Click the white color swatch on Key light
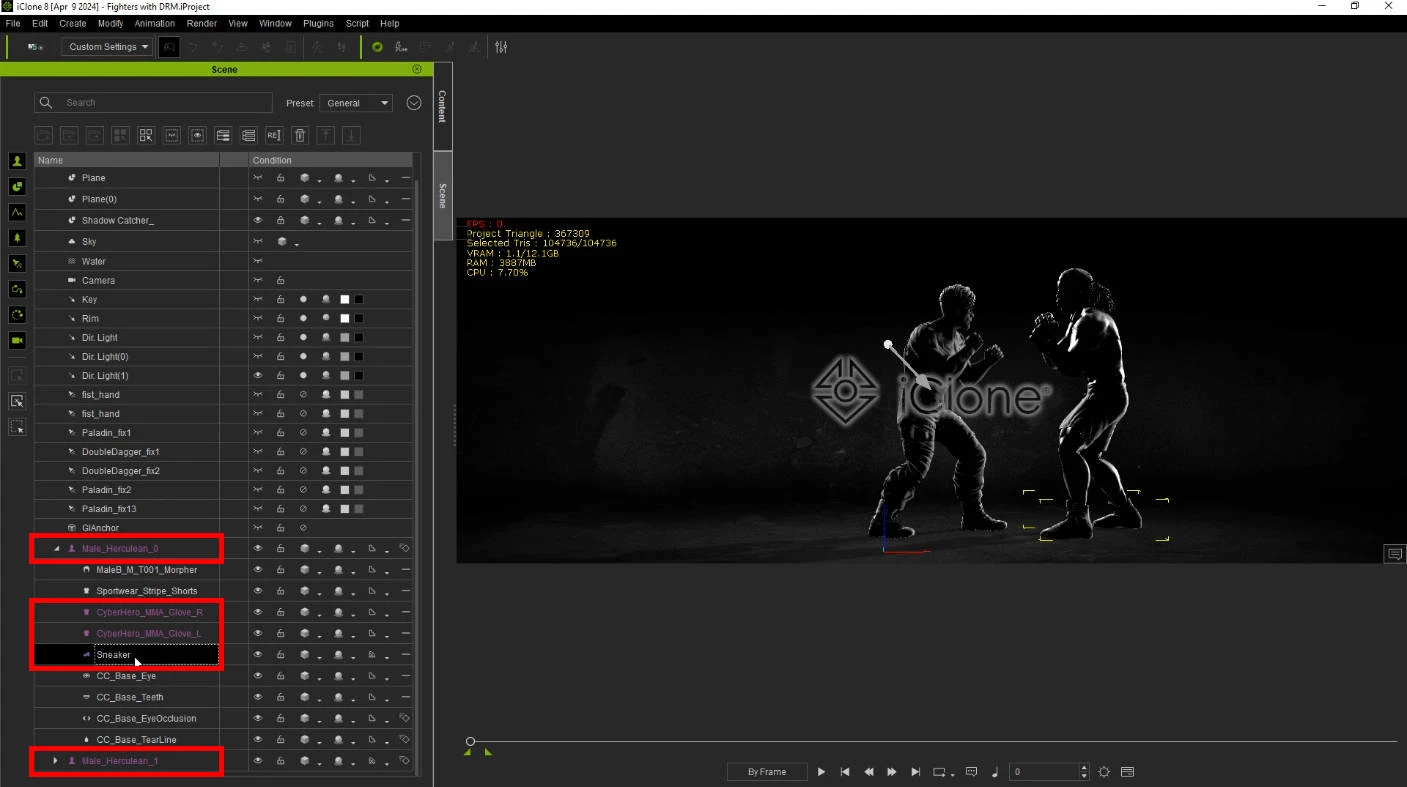The height and width of the screenshot is (787, 1407). 344,300
